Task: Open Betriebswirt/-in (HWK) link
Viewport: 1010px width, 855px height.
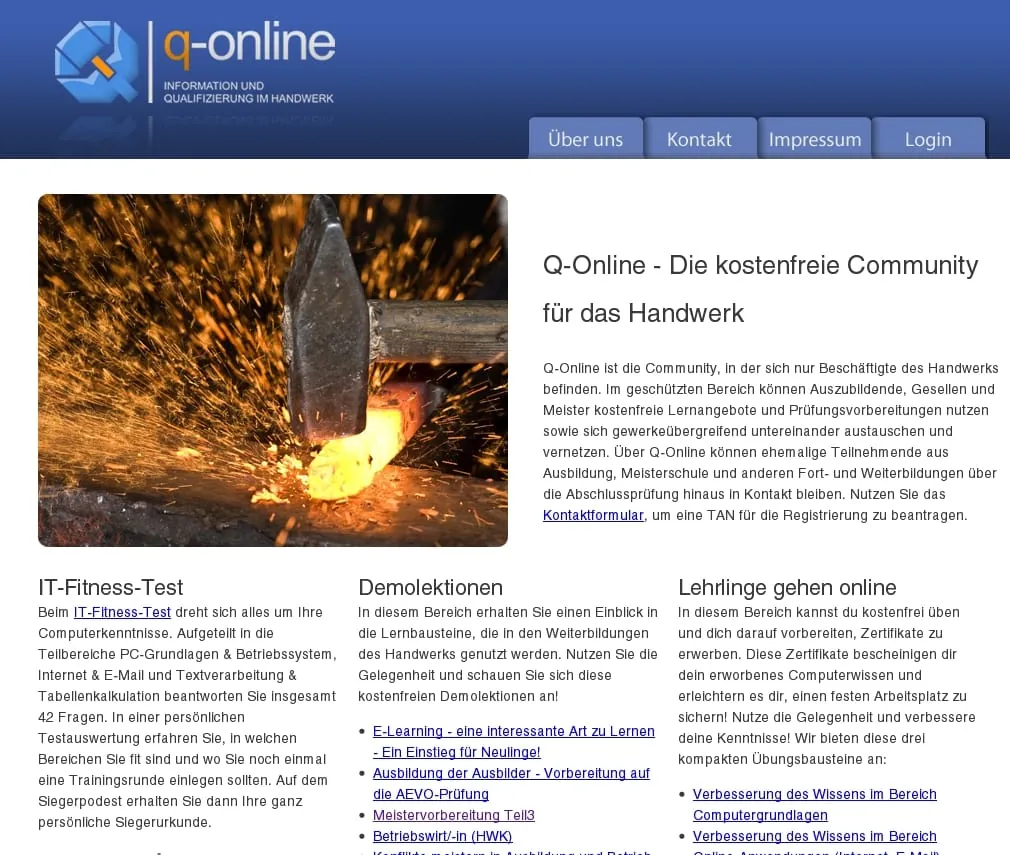Action: pos(442,836)
